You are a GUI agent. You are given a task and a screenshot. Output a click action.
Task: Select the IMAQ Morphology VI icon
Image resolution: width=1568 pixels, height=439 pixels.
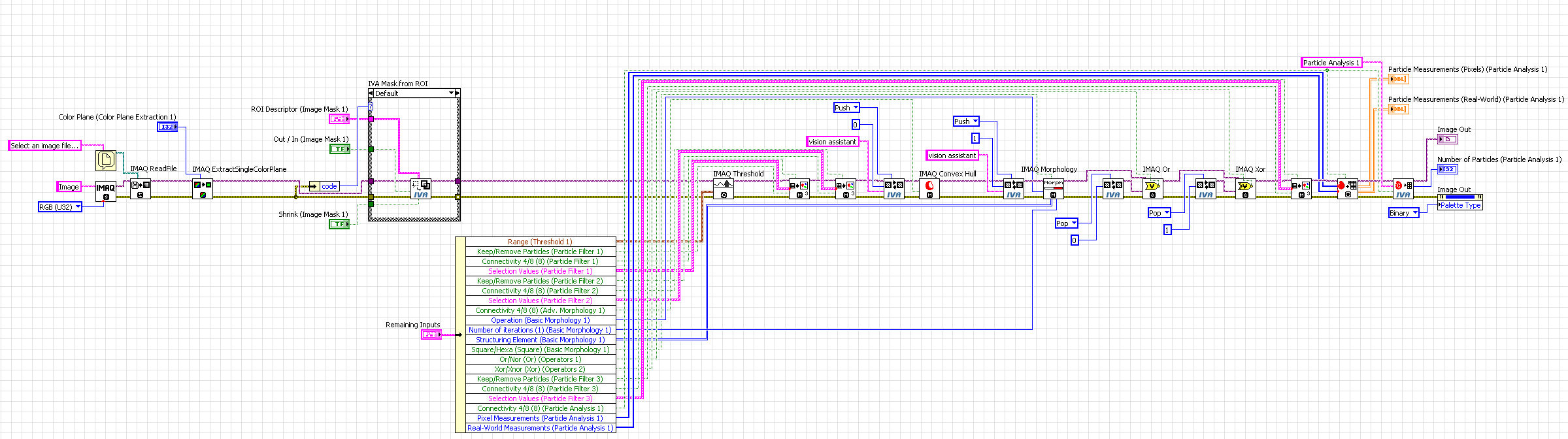[x=1053, y=189]
